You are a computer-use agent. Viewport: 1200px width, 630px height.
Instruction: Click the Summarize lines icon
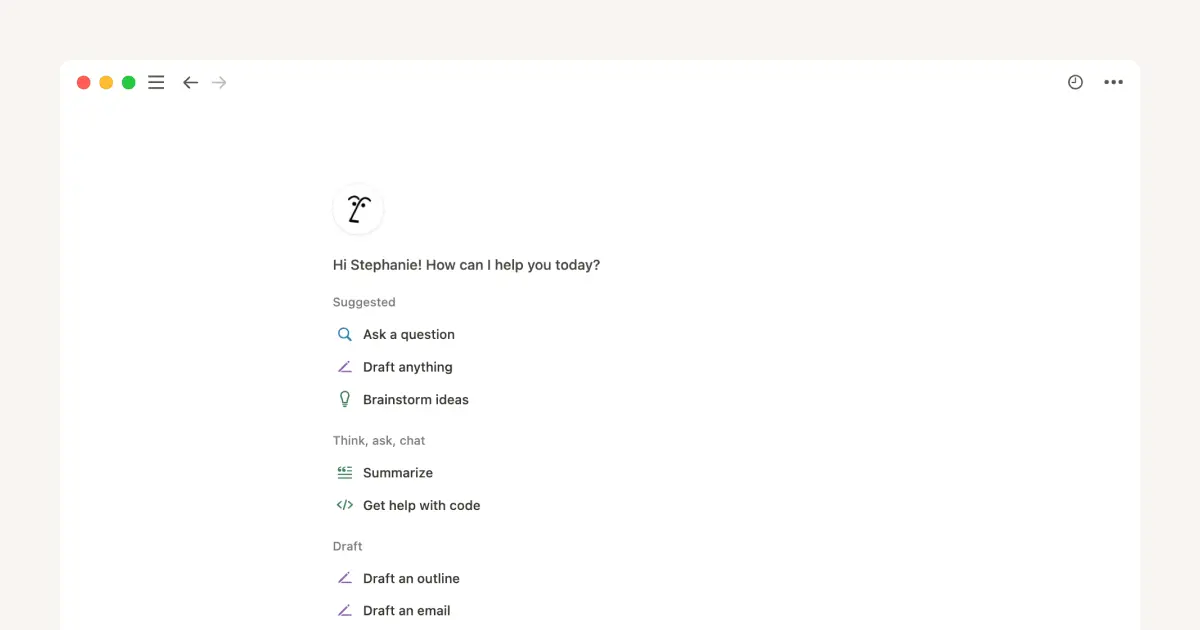point(344,472)
